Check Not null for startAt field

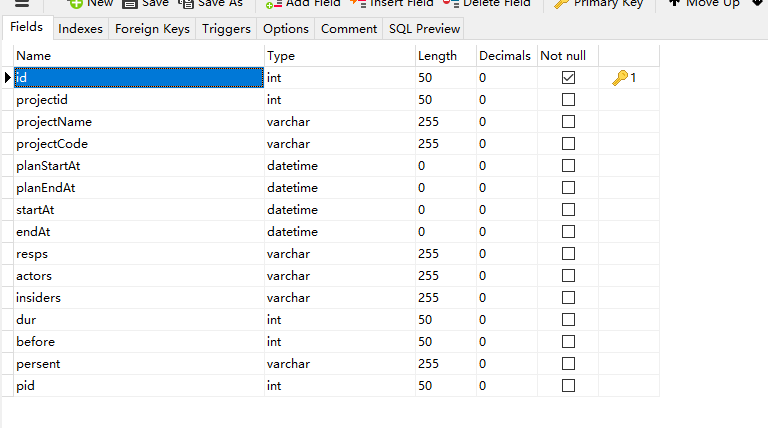pyautogui.click(x=568, y=210)
